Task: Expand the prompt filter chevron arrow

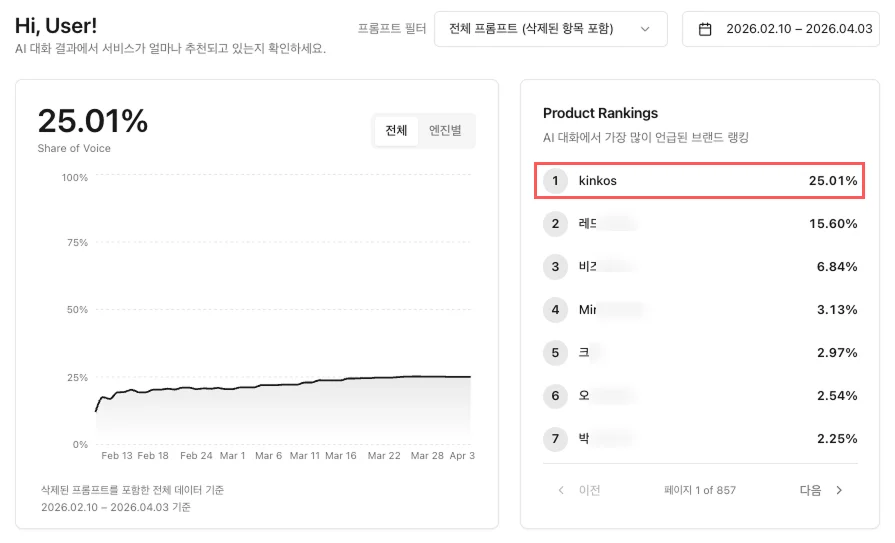Action: pyautogui.click(x=645, y=29)
